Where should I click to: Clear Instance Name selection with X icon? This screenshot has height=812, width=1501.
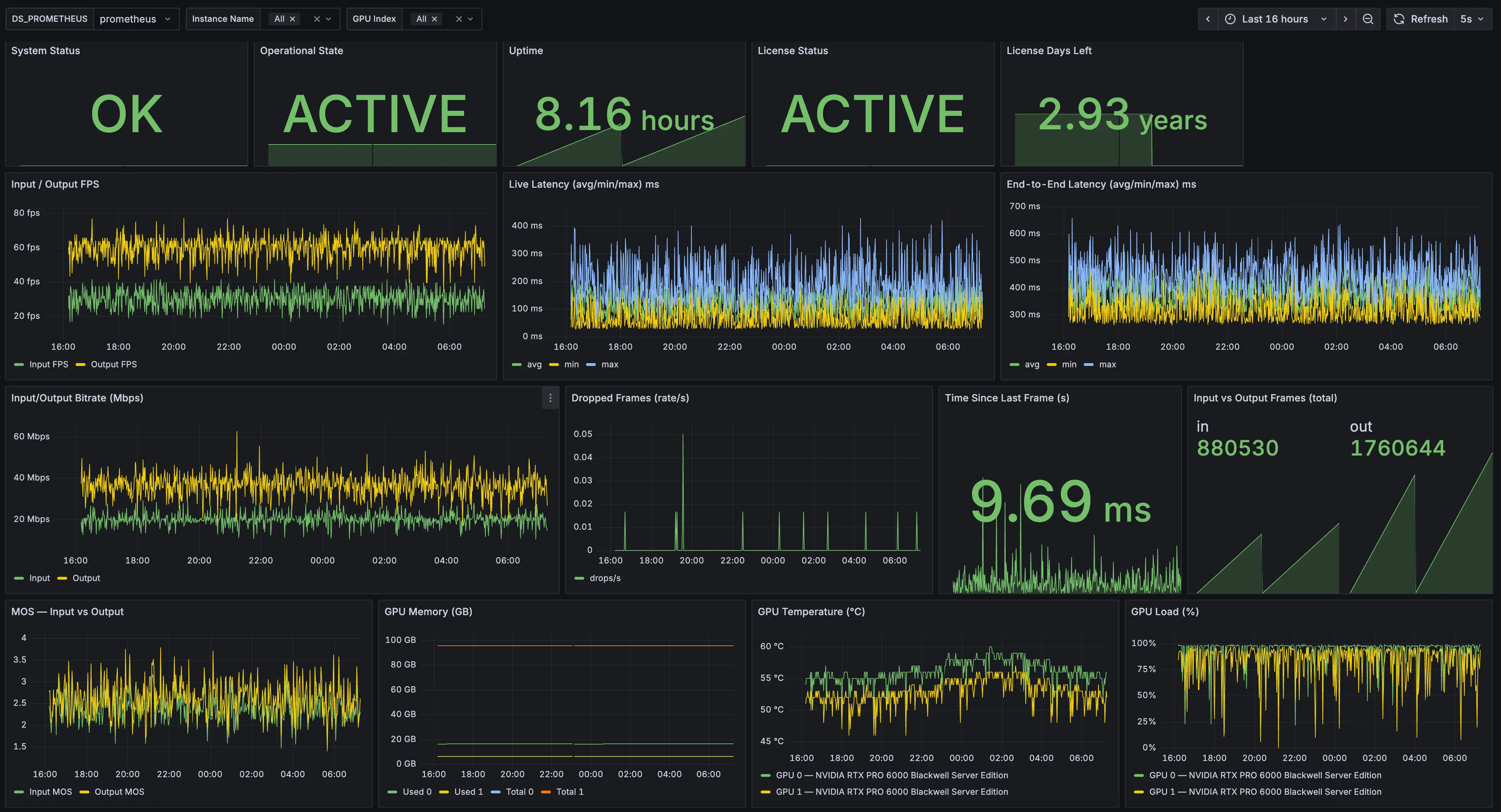point(316,19)
